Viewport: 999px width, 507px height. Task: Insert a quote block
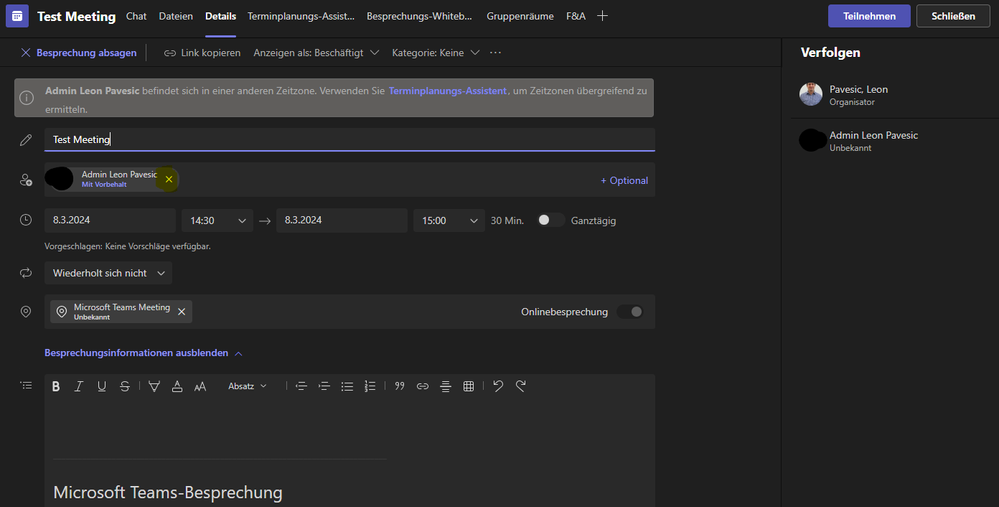399,386
